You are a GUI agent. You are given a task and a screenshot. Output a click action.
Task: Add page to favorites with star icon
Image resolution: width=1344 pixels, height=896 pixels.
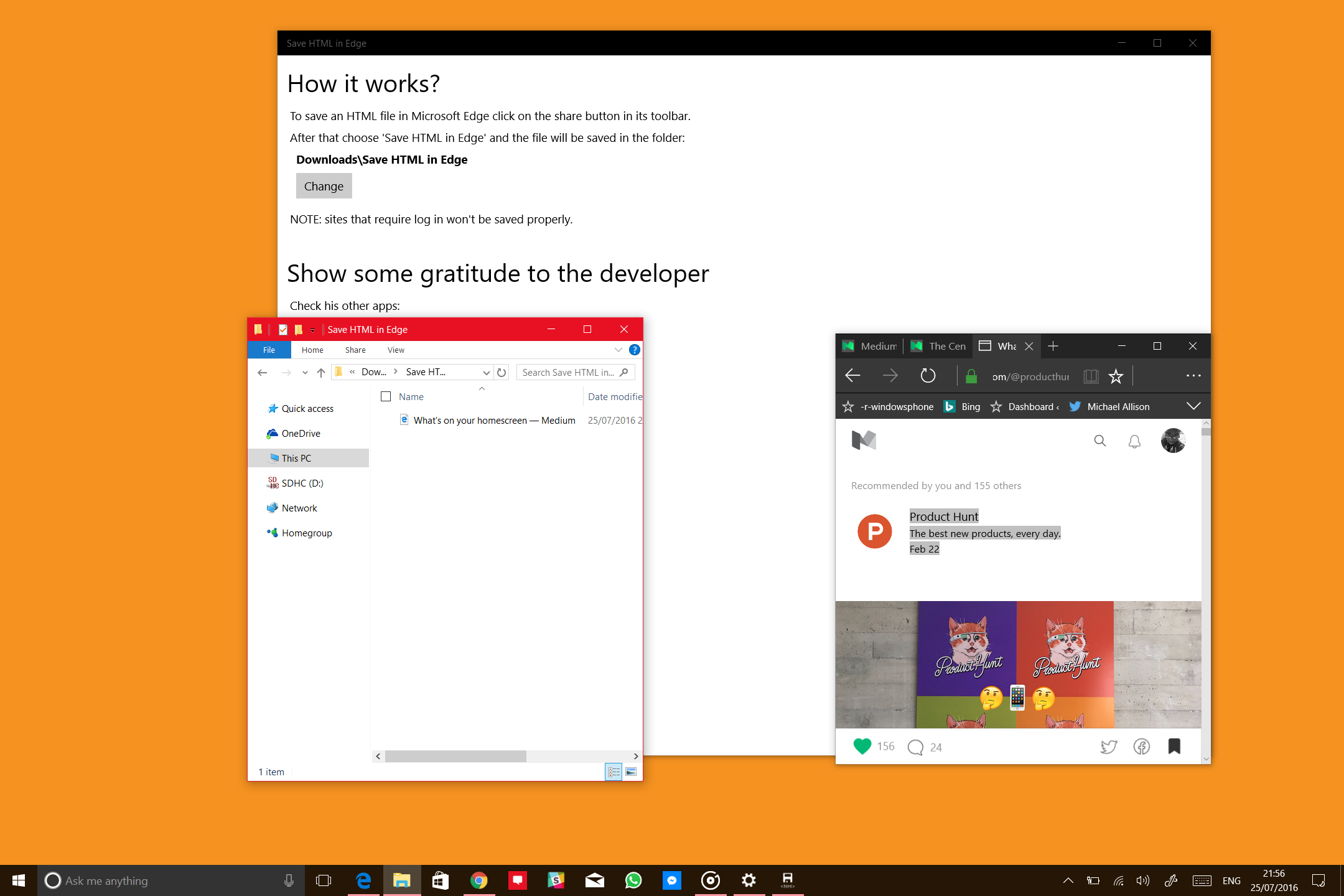[x=1116, y=376]
